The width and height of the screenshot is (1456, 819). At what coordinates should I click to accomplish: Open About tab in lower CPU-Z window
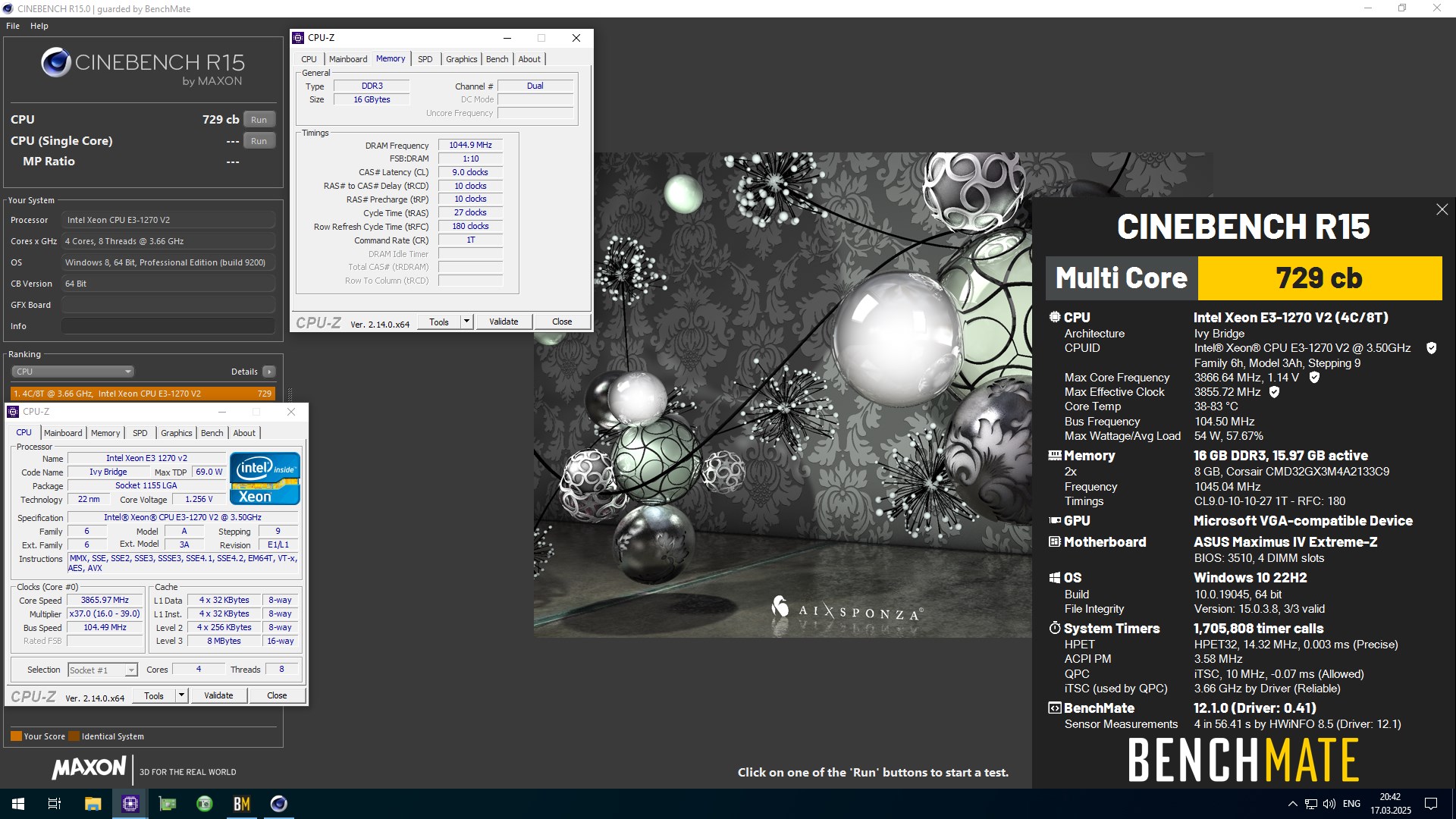pyautogui.click(x=244, y=433)
